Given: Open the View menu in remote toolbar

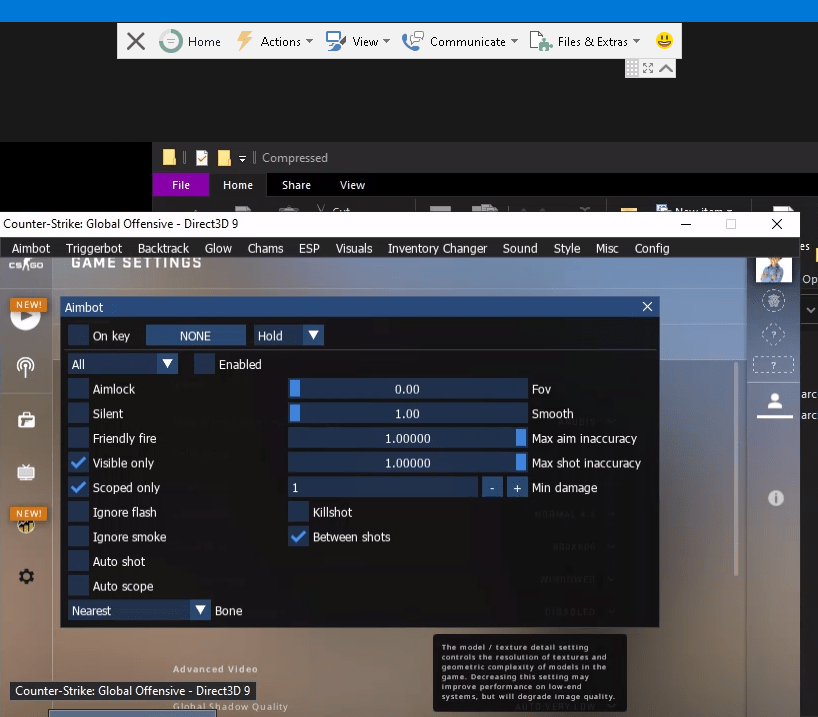Looking at the screenshot, I should [358, 41].
